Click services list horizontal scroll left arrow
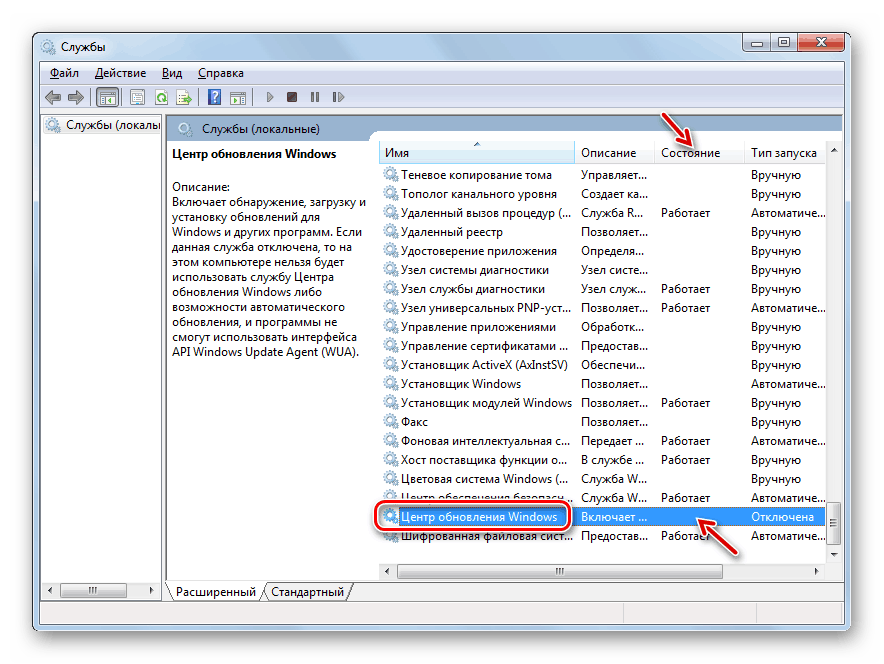The image size is (884, 664). (x=387, y=572)
